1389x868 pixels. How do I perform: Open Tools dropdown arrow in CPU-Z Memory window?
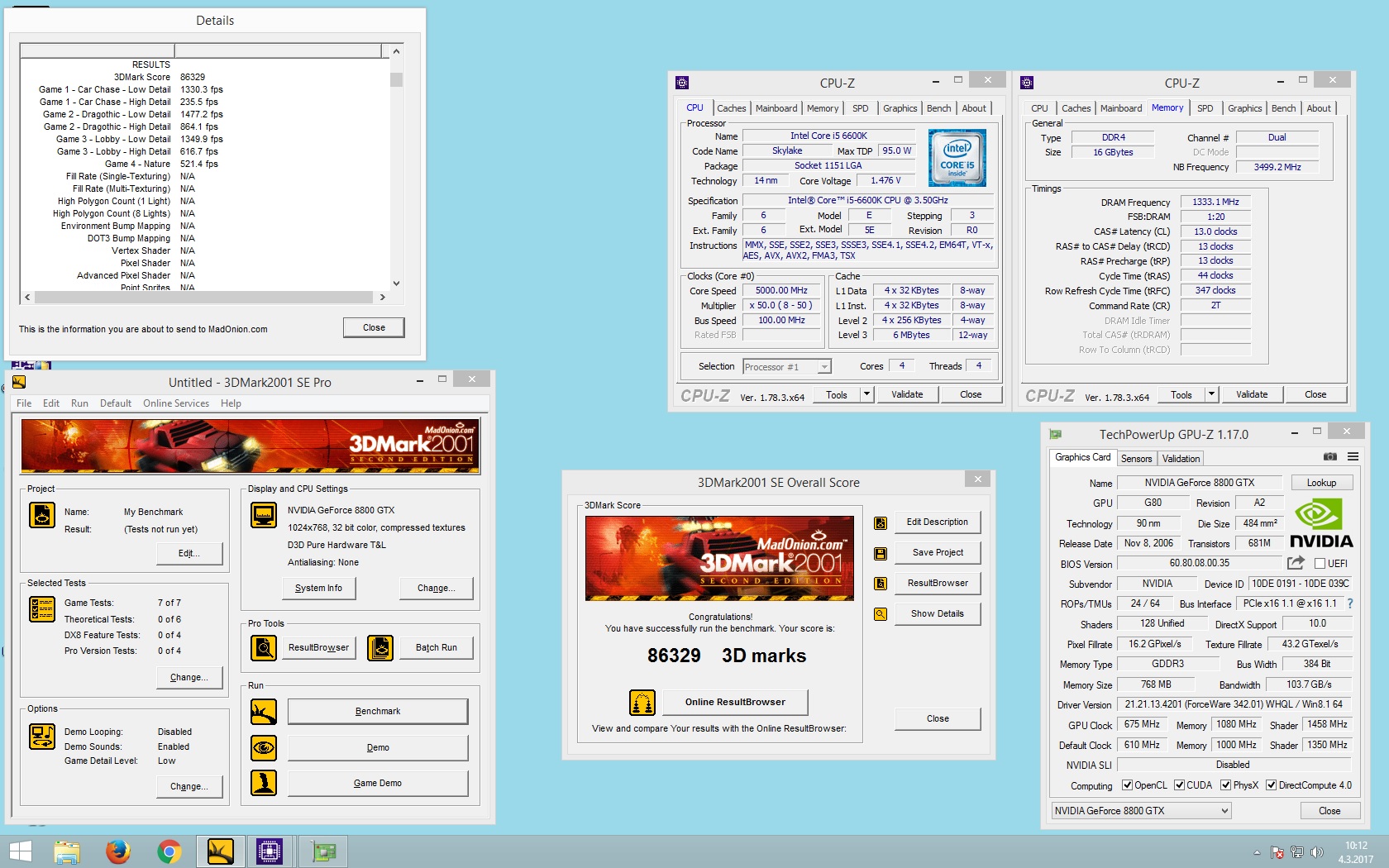pyautogui.click(x=1211, y=394)
